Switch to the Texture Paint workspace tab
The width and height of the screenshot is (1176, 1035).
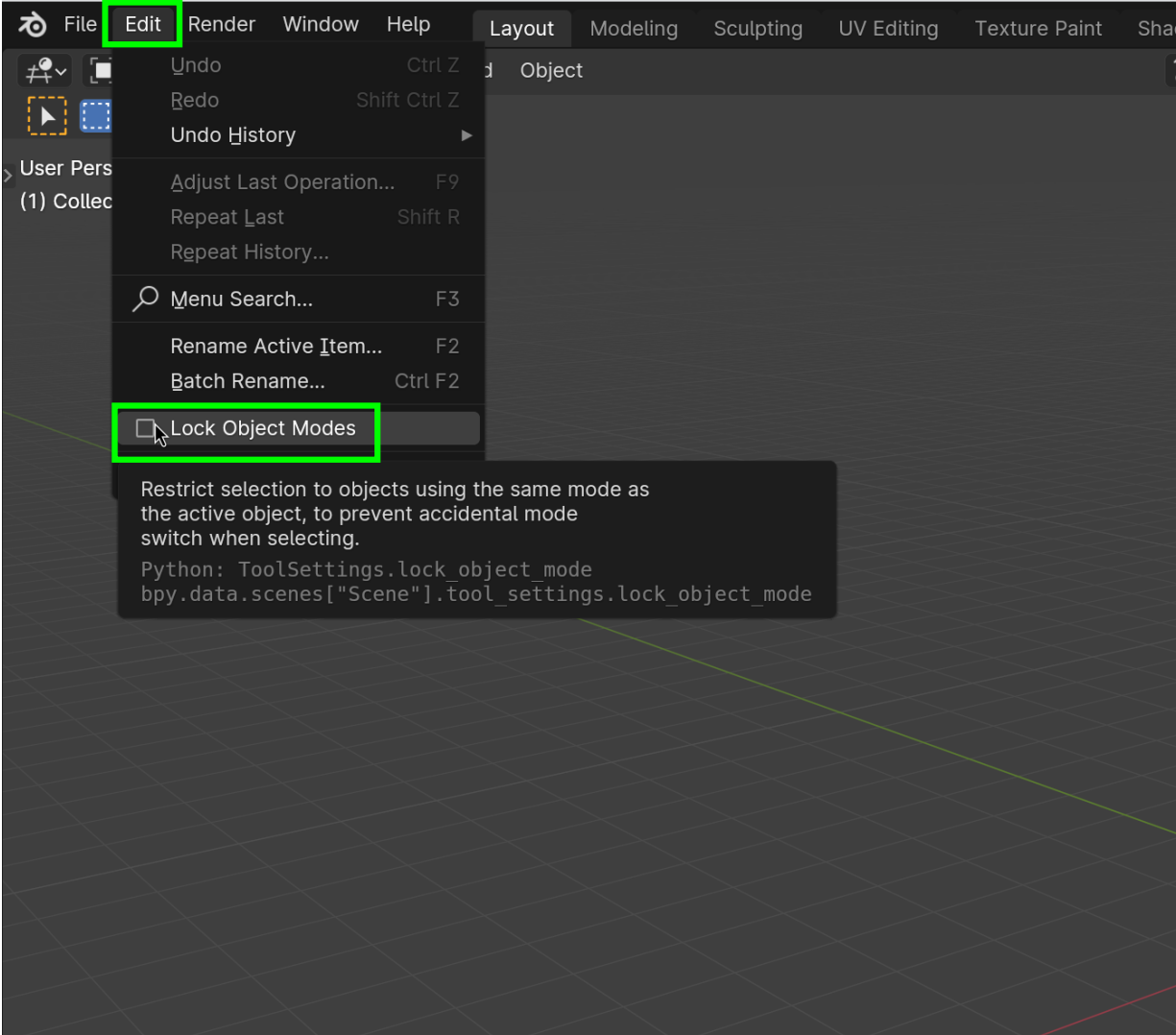pyautogui.click(x=1038, y=29)
